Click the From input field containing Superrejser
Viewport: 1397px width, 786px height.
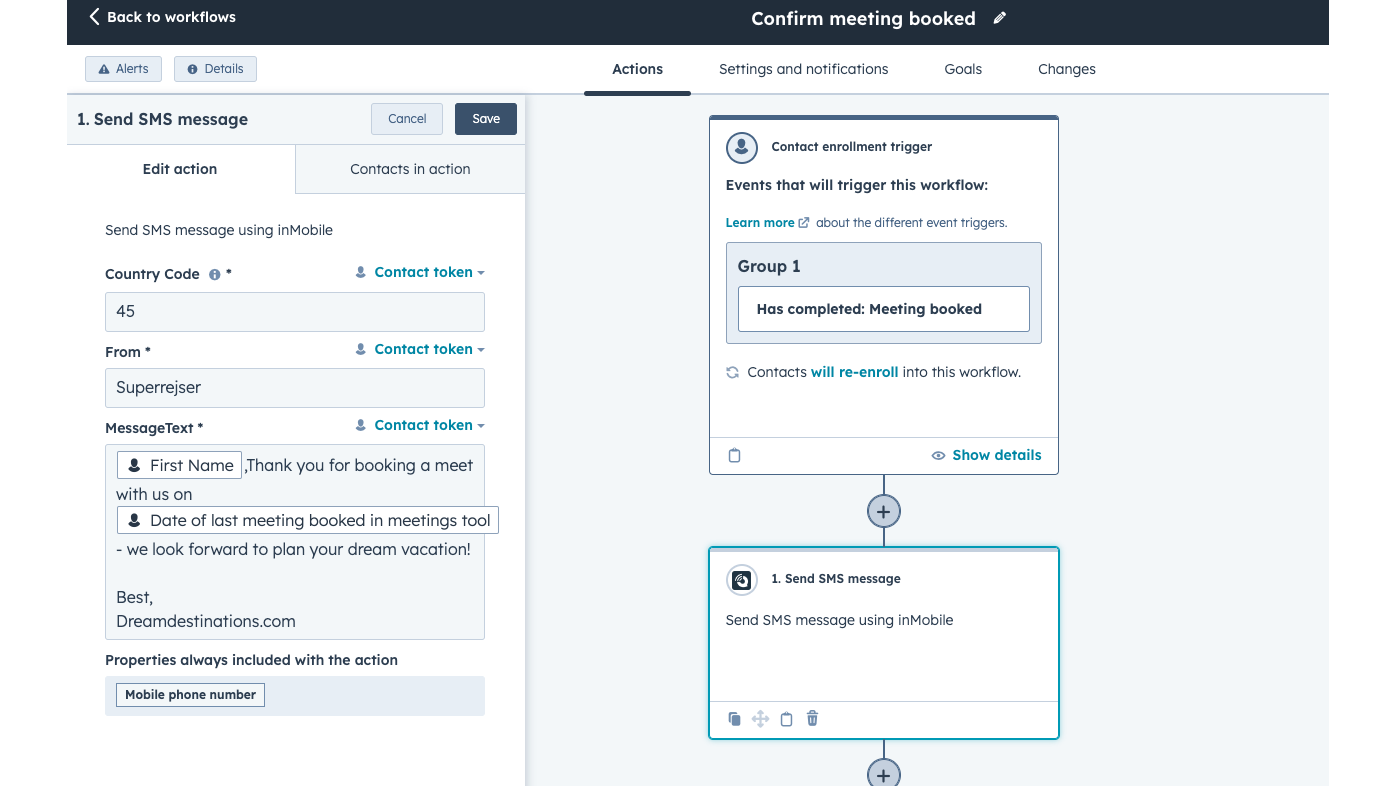tap(295, 388)
